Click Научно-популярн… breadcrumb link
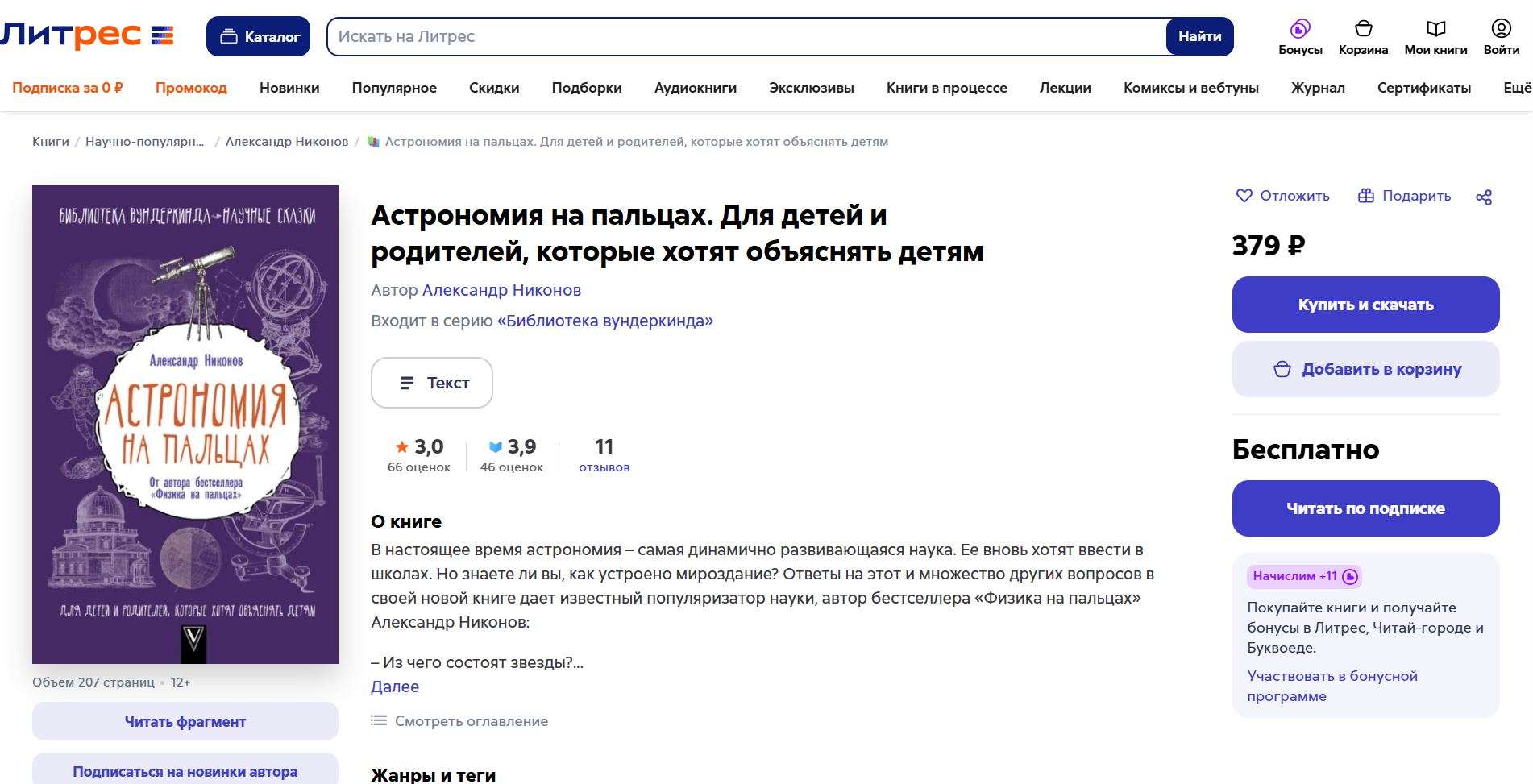The height and width of the screenshot is (784, 1533). 145,142
